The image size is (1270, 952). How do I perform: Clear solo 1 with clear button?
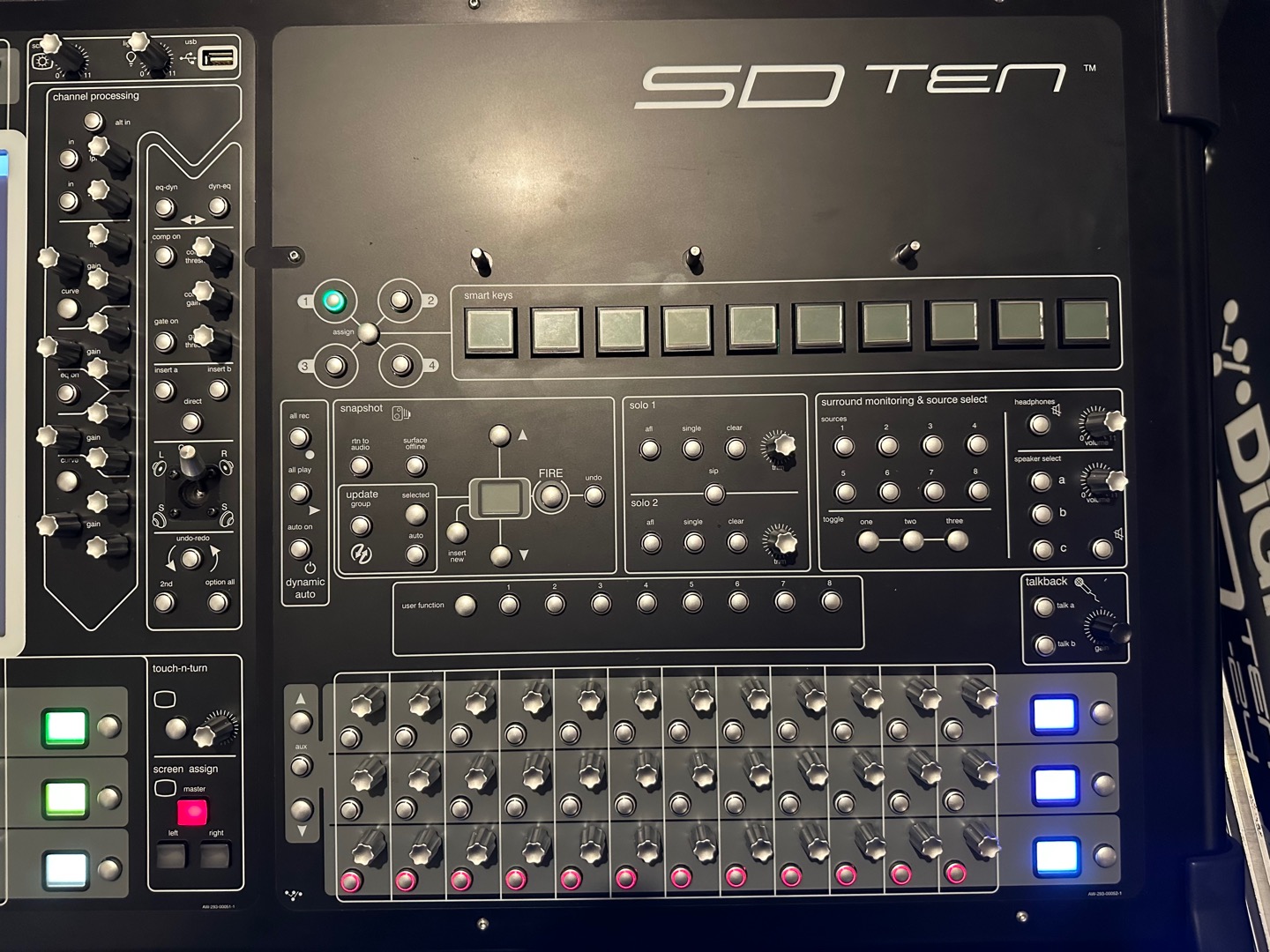(736, 449)
